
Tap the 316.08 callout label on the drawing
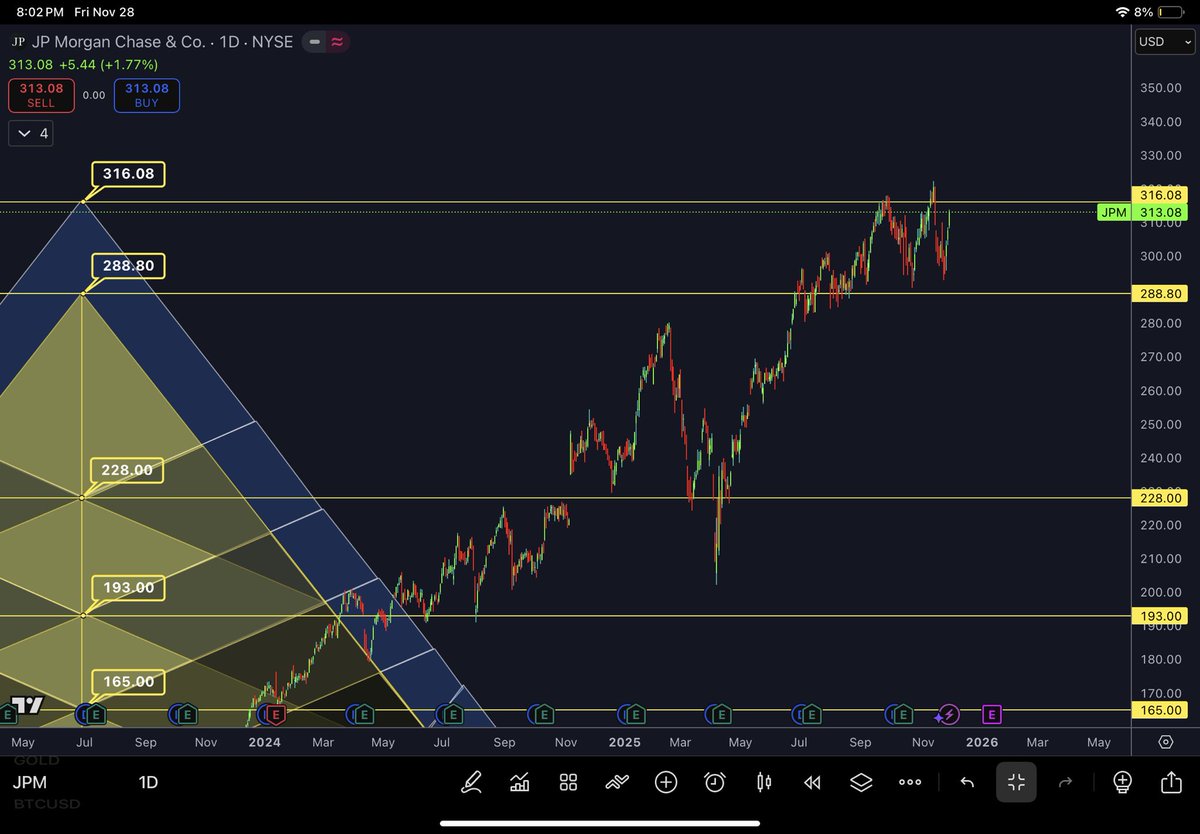(x=128, y=174)
